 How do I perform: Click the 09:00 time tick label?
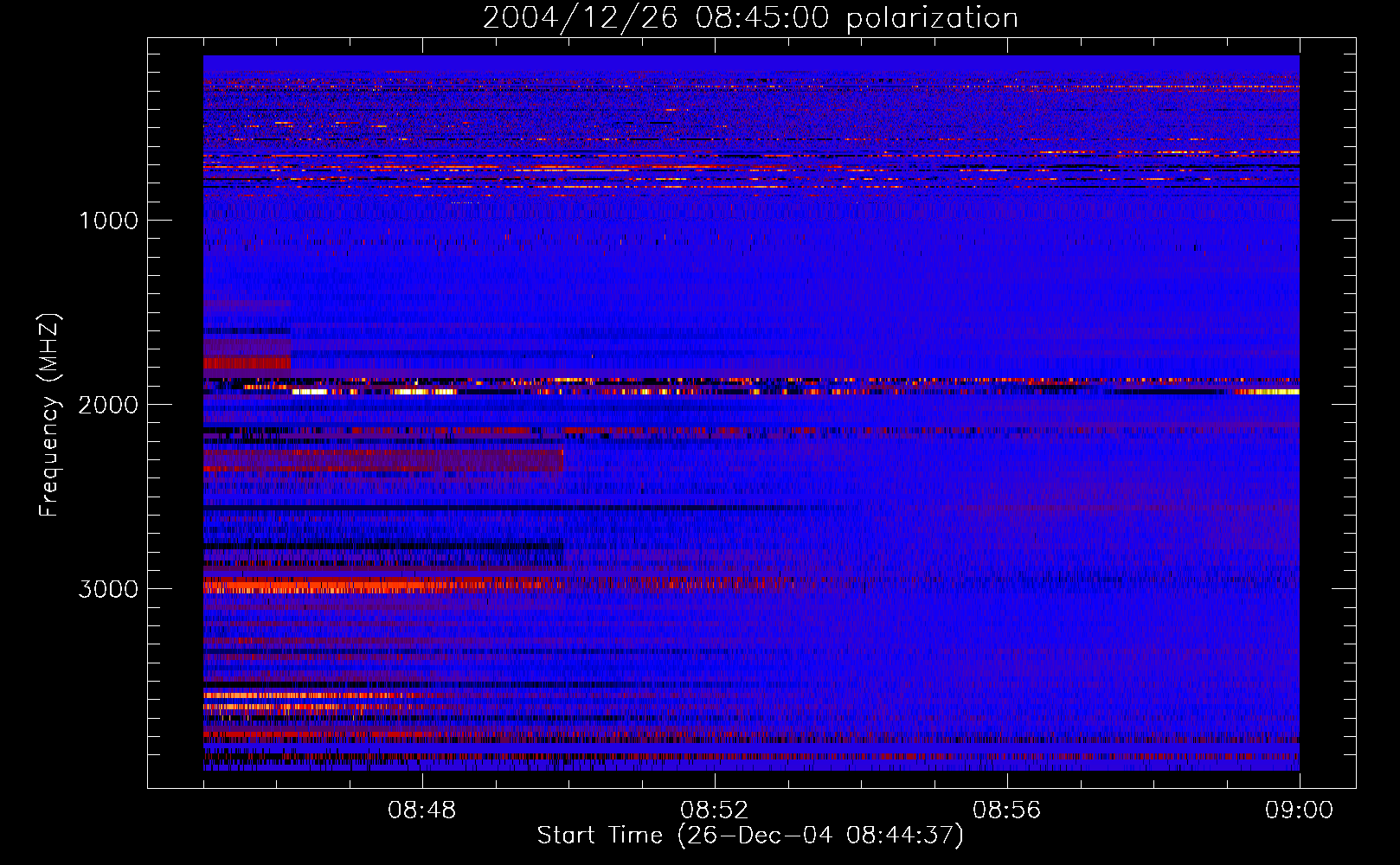point(1299,811)
